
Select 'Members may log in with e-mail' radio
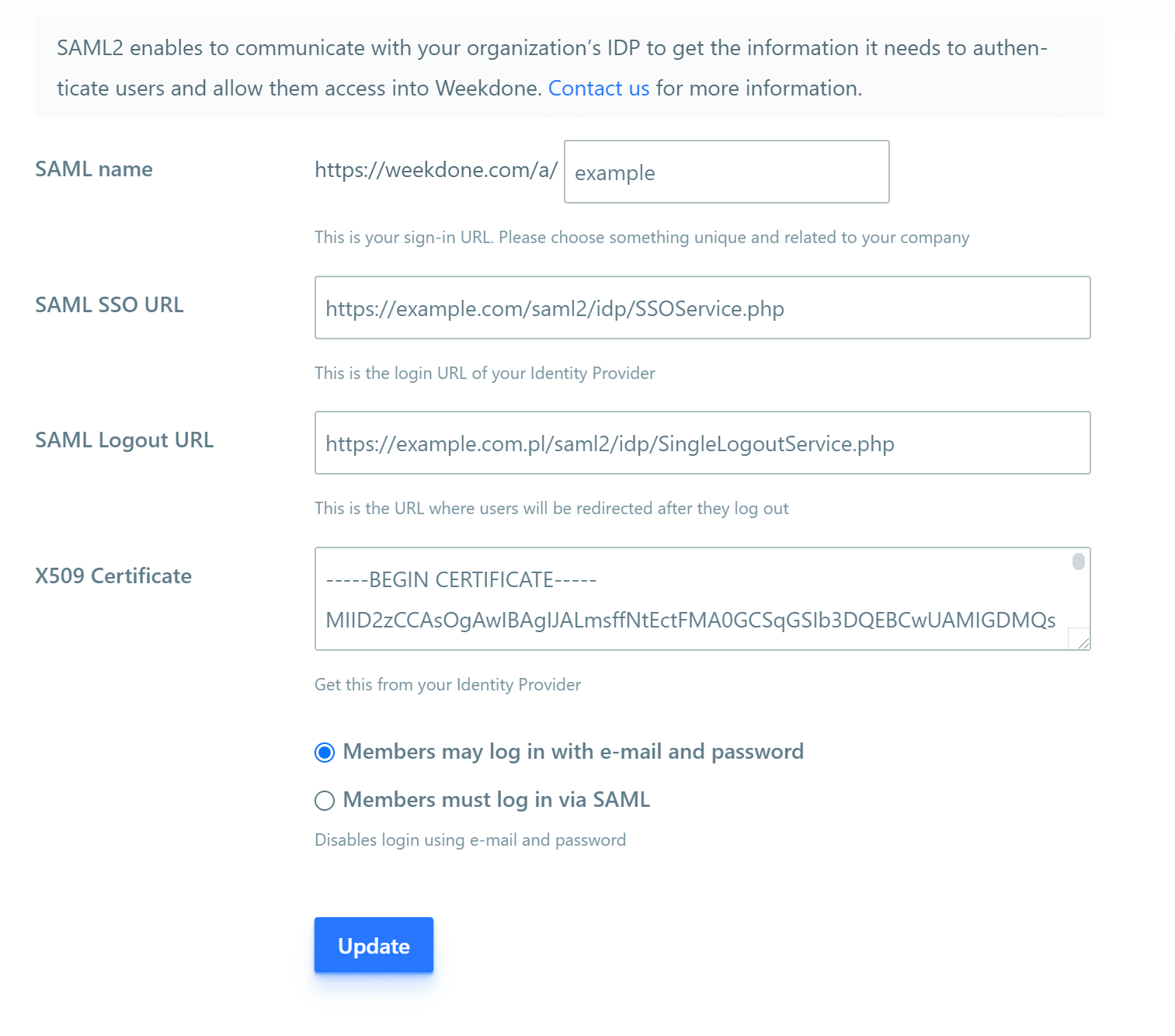(x=325, y=753)
